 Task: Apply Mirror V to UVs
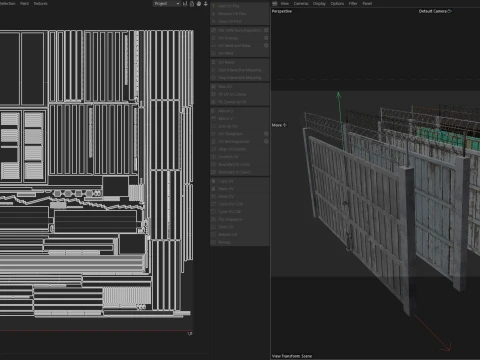[240, 119]
